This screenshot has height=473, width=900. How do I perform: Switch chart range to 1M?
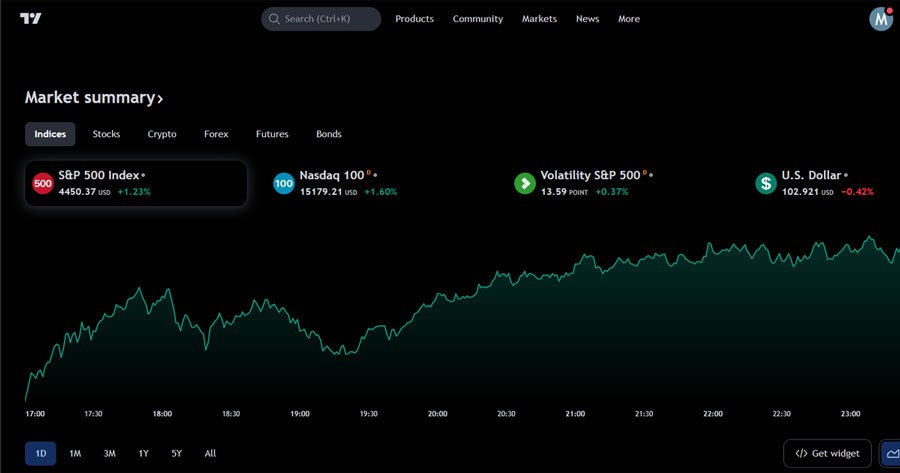75,453
